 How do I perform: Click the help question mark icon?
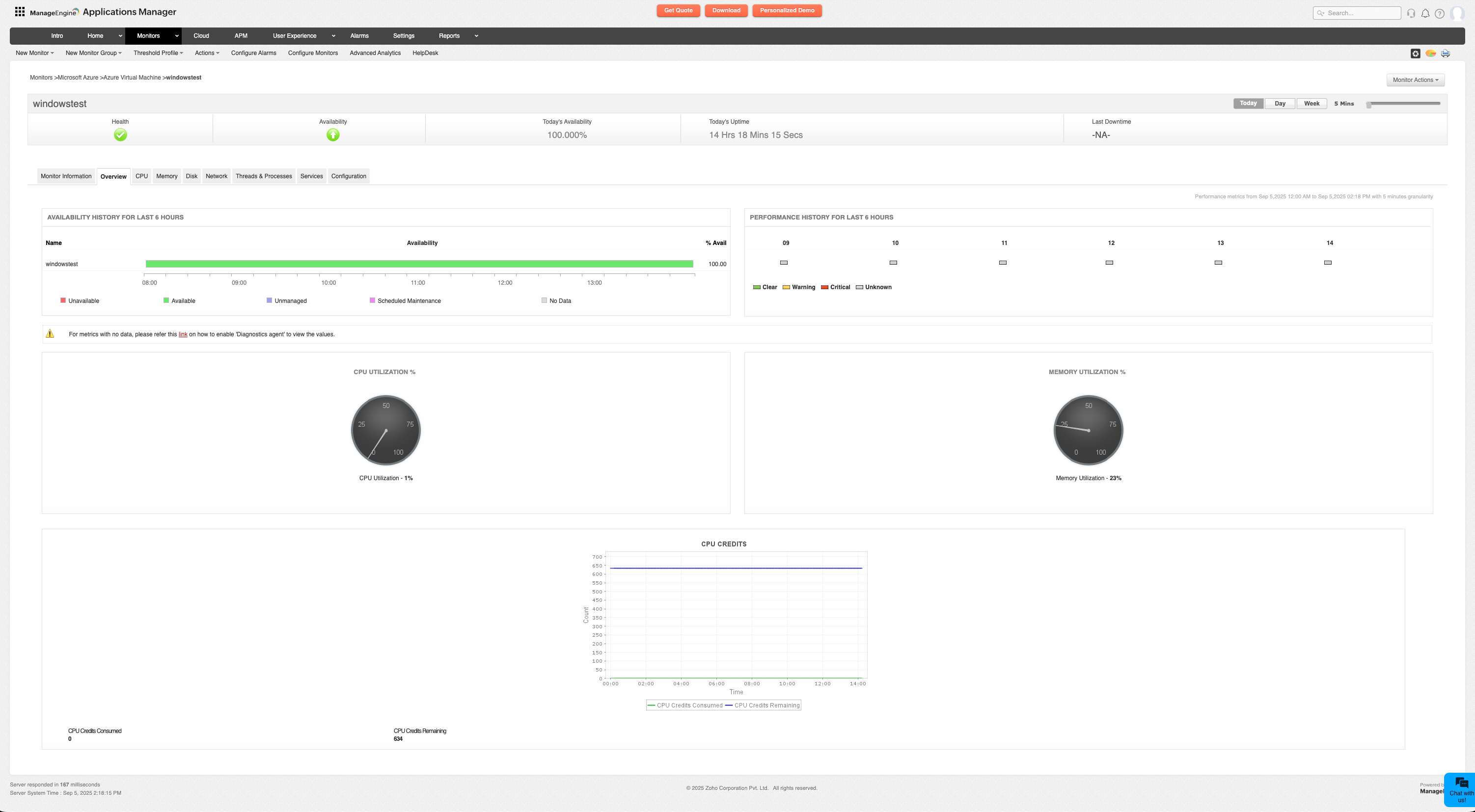pos(1440,13)
